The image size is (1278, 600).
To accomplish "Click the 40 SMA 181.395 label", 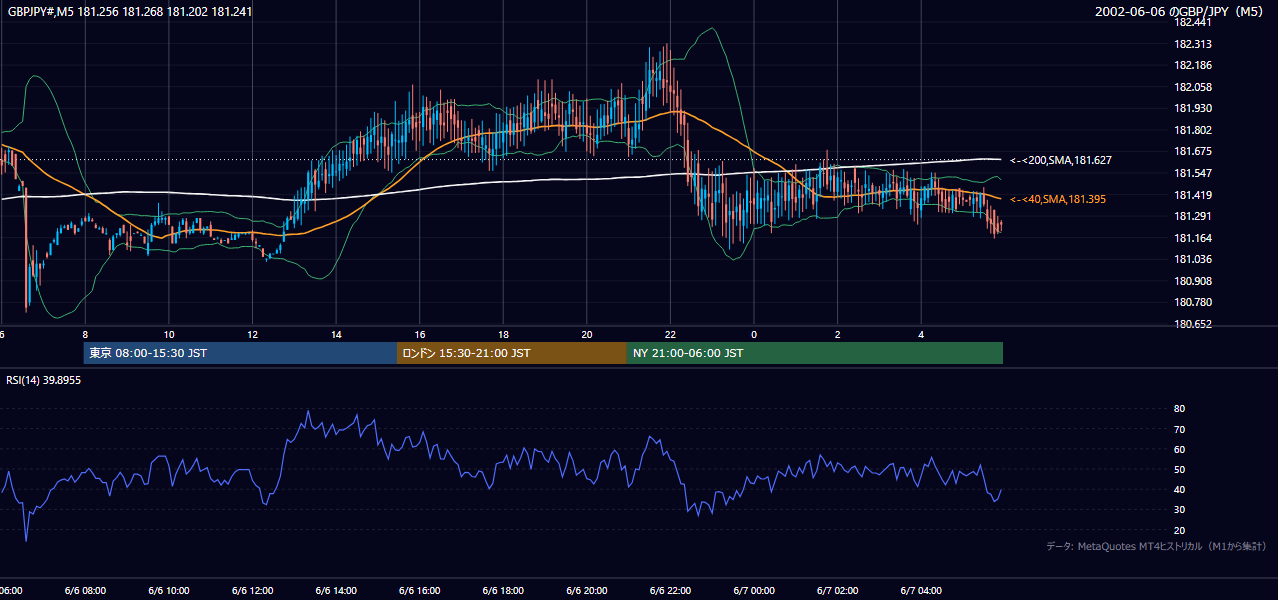I will click(1058, 200).
